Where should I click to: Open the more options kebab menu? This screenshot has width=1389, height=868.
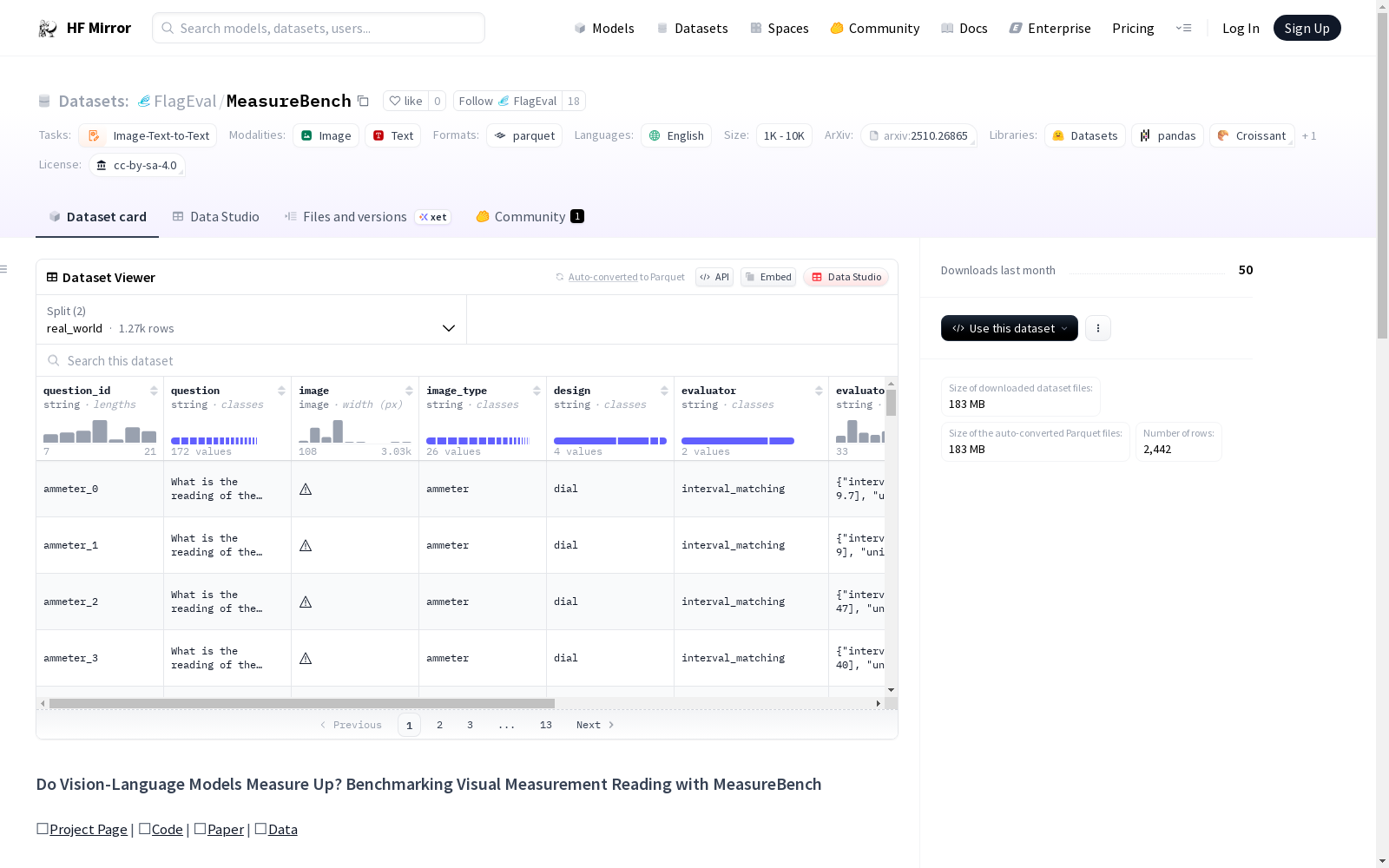pos(1098,328)
